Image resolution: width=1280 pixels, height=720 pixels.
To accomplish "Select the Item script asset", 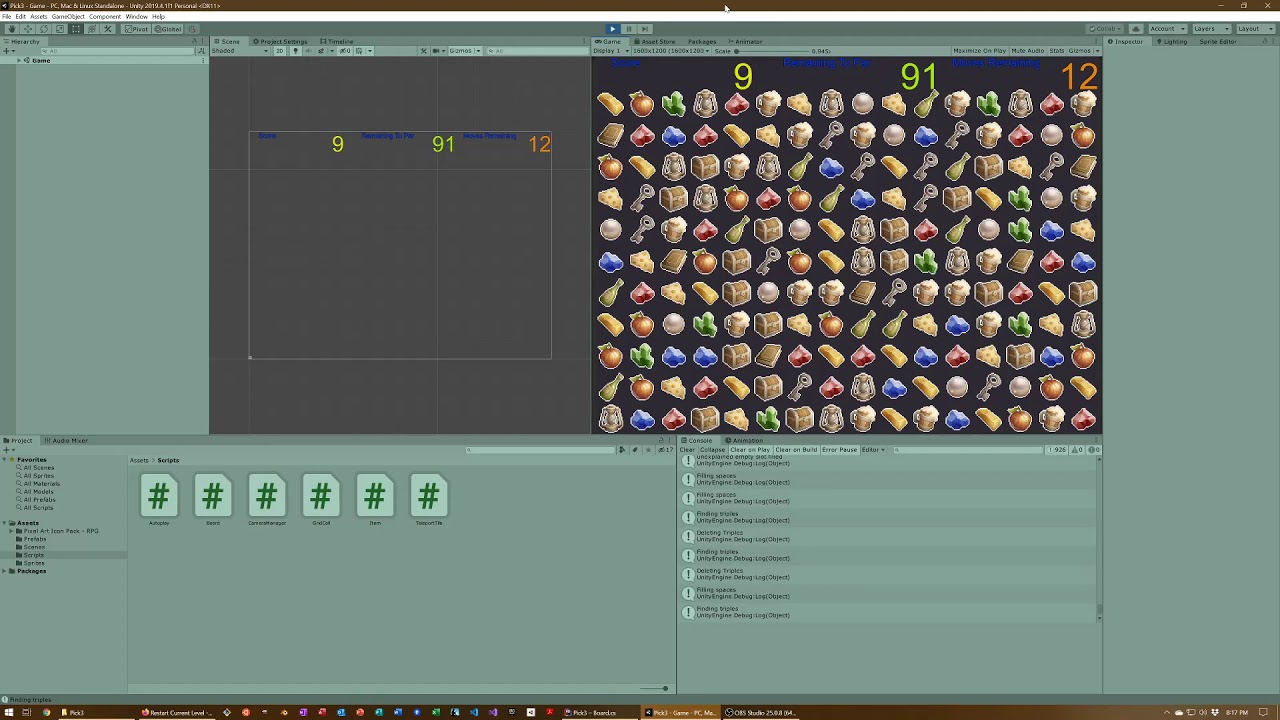I will coord(375,501).
